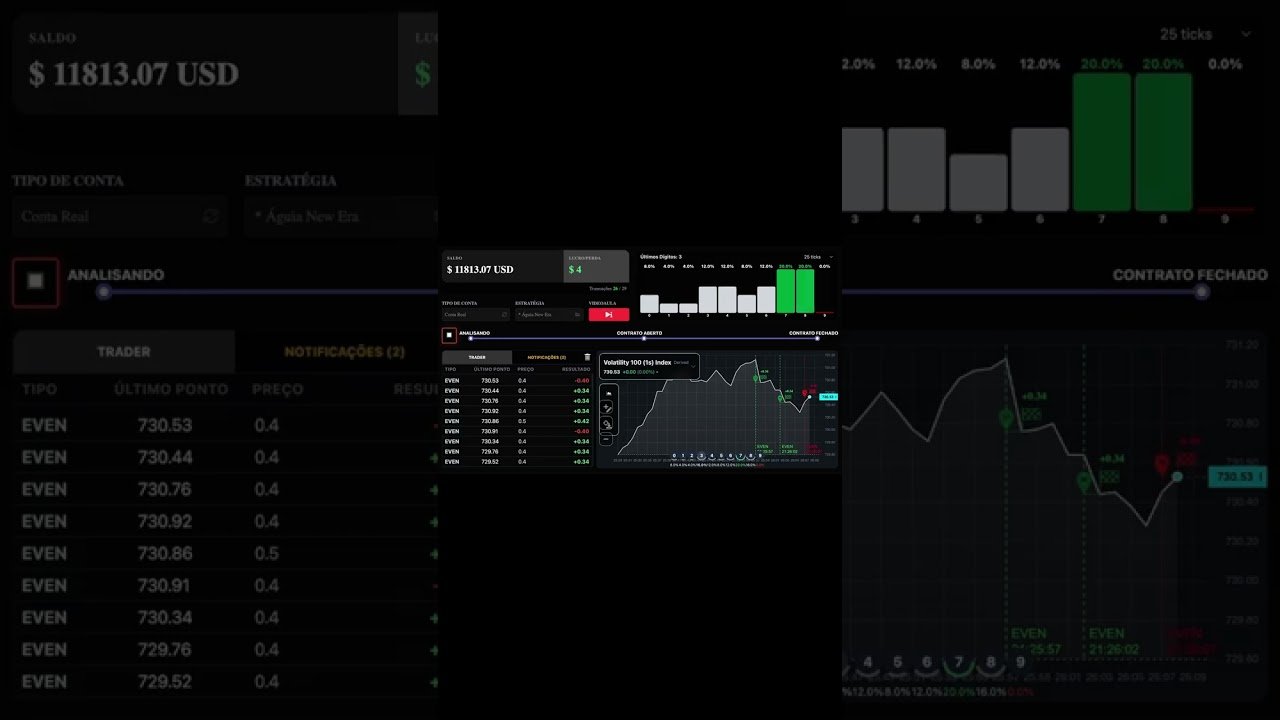This screenshot has width=1280, height=720.
Task: Click the list icon in Estratégia field, center panel
Action: (577, 314)
